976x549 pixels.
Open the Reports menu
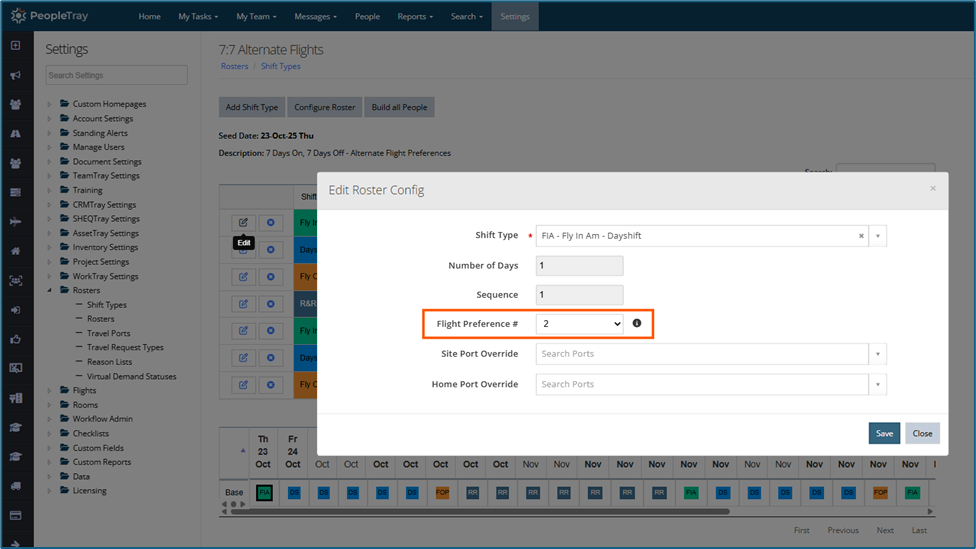coord(415,16)
